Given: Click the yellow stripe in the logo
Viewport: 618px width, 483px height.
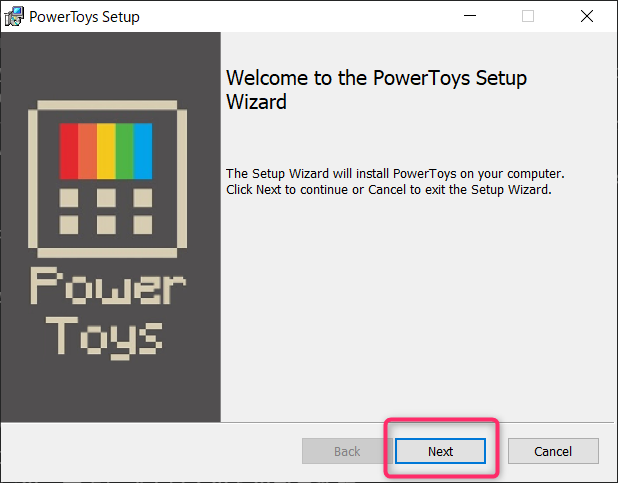Looking at the screenshot, I should pyautogui.click(x=106, y=151).
